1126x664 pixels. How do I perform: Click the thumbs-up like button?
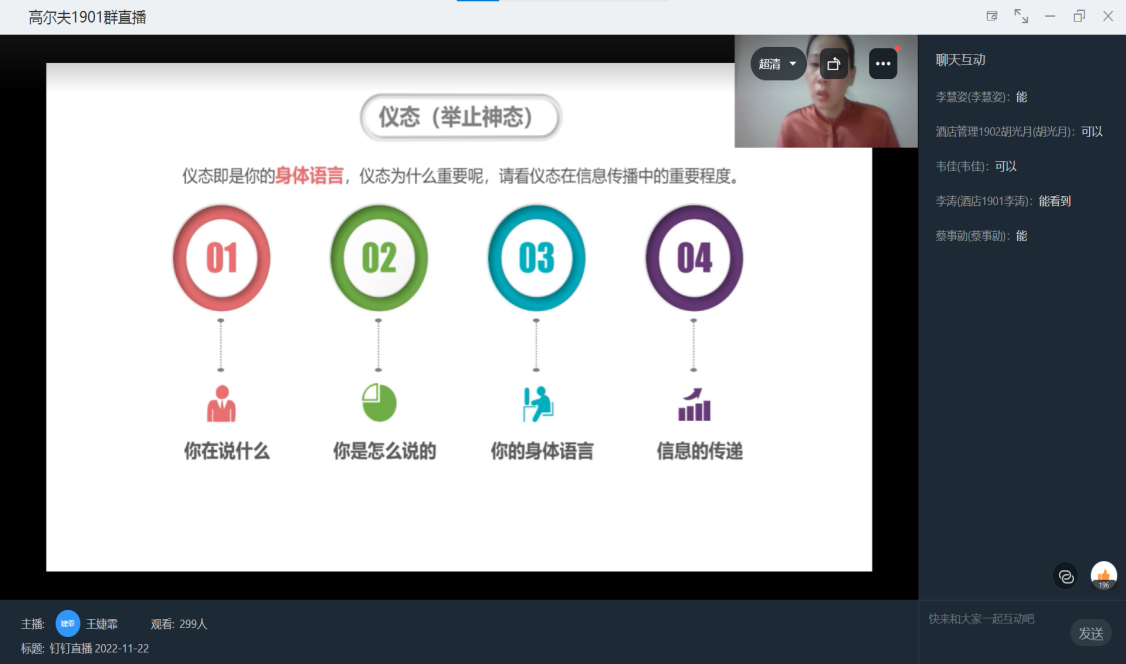pos(1103,575)
